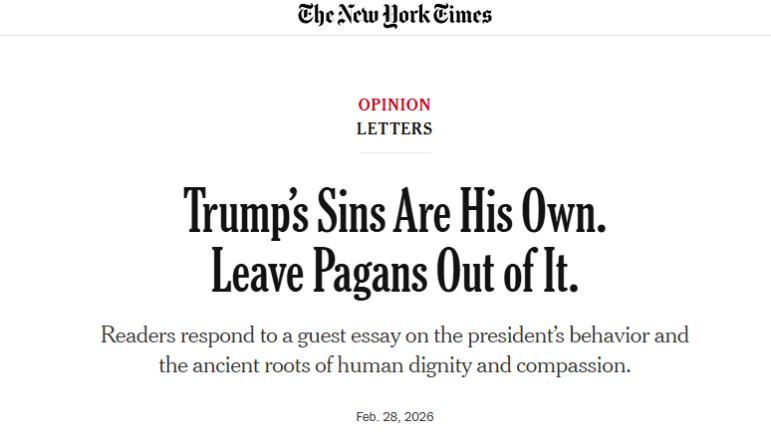Click the Feb. 28, 2026 publication date
Viewport: 771px width, 442px height.
[395, 416]
